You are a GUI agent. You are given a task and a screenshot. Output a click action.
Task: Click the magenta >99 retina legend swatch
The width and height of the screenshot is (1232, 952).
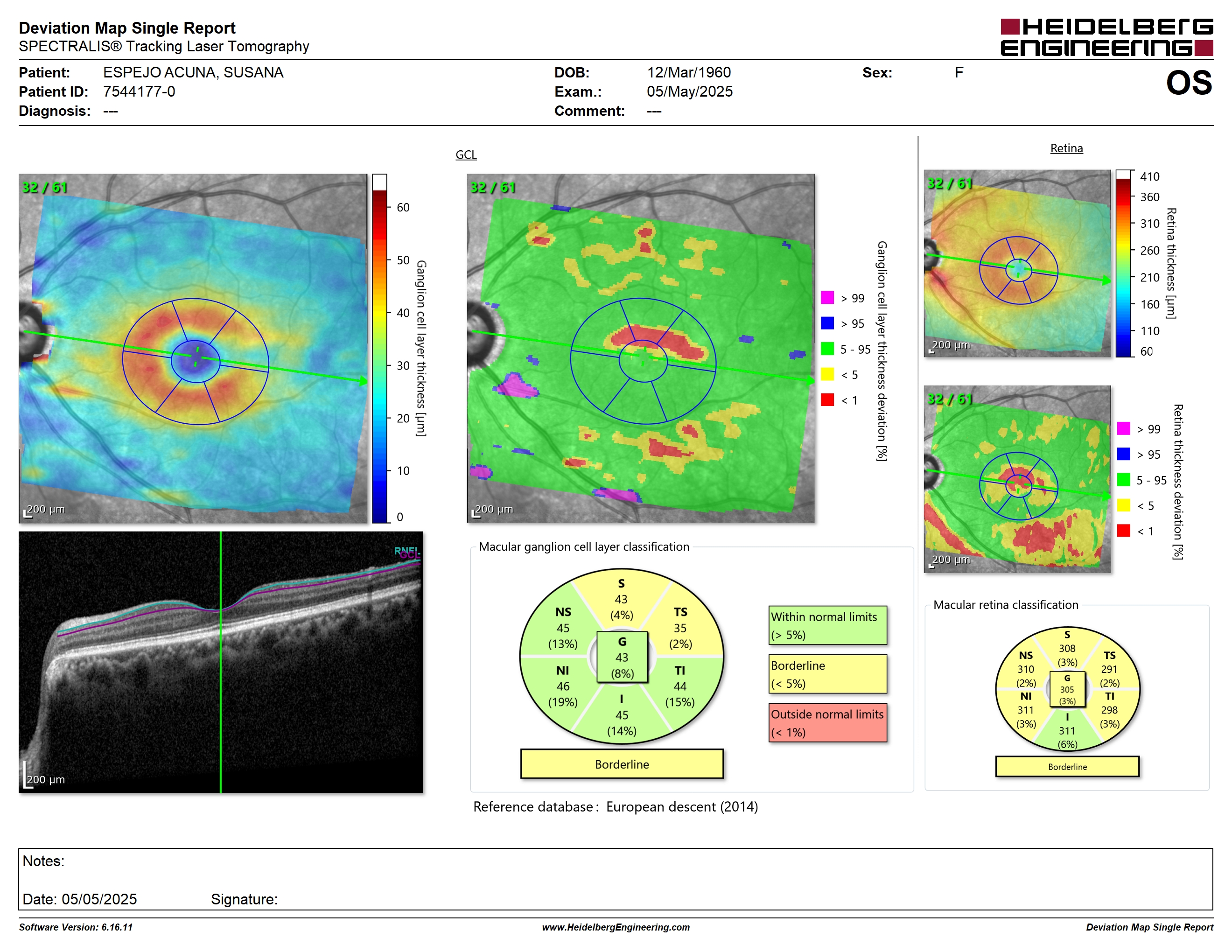coord(1123,428)
